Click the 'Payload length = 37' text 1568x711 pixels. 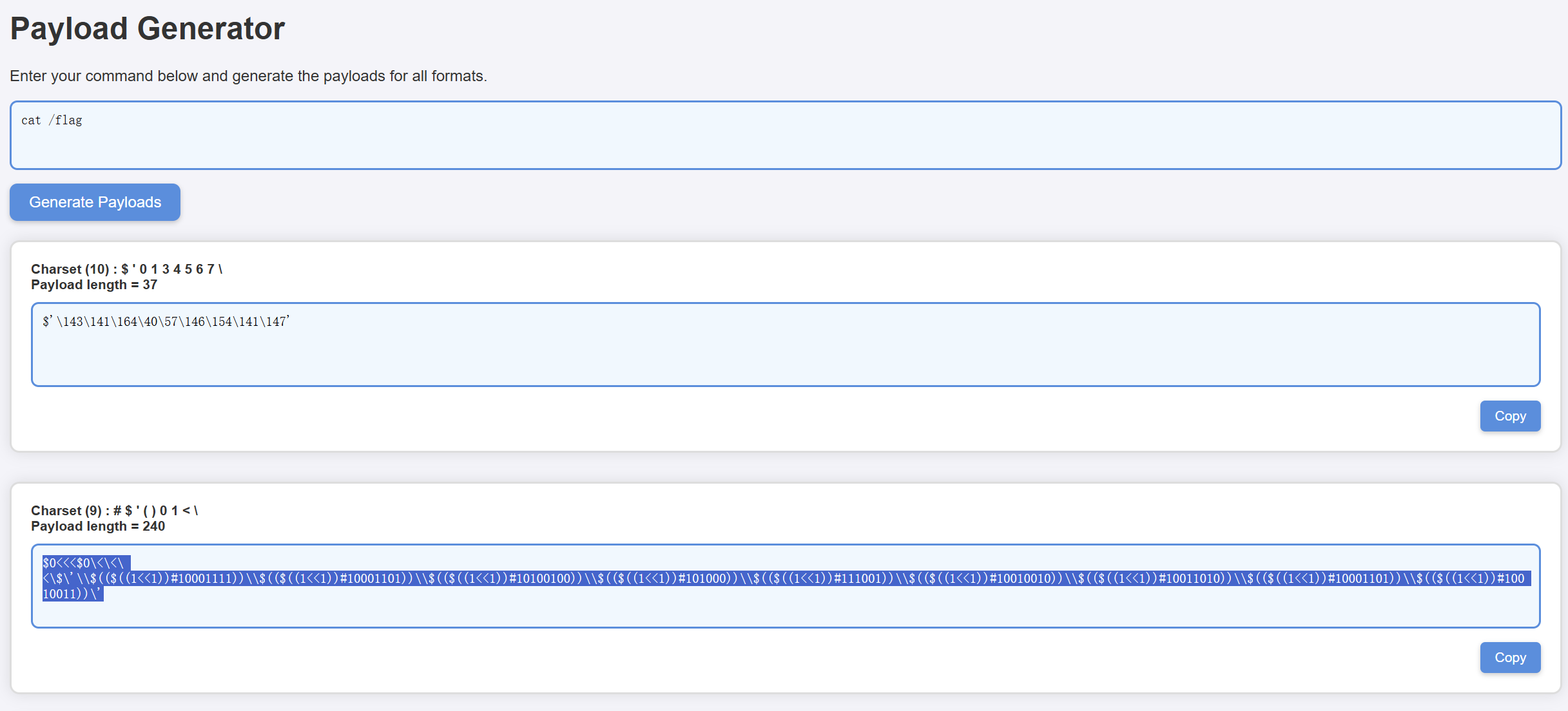click(94, 285)
